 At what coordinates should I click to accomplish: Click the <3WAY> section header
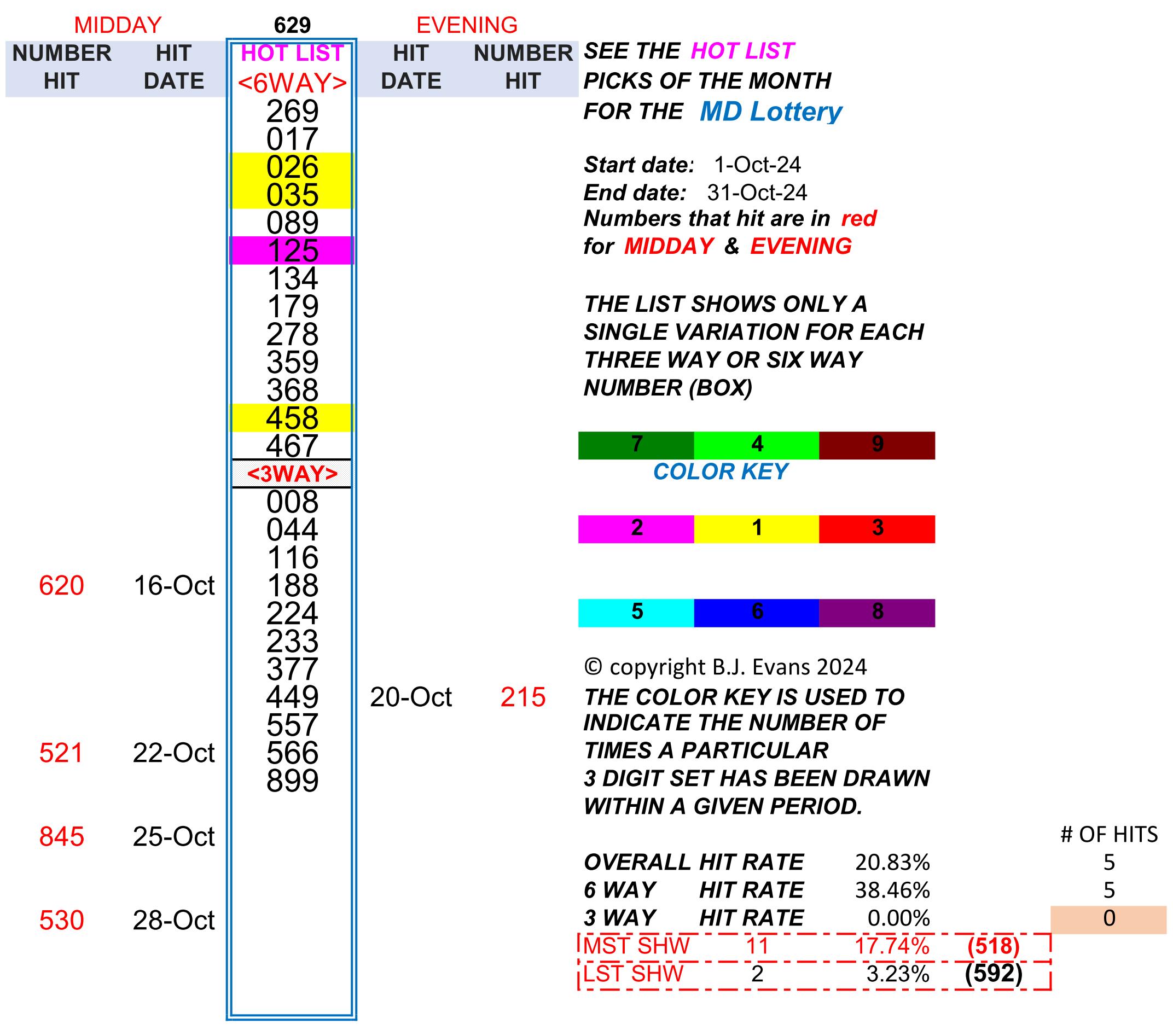click(x=292, y=474)
